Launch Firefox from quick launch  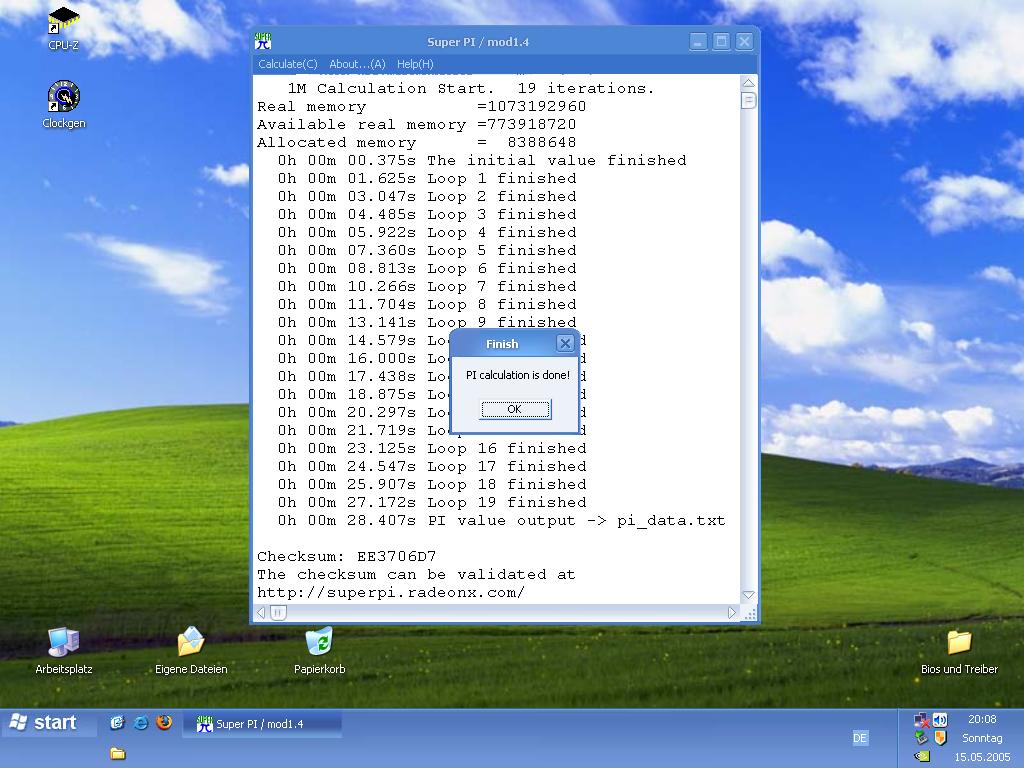tap(164, 722)
